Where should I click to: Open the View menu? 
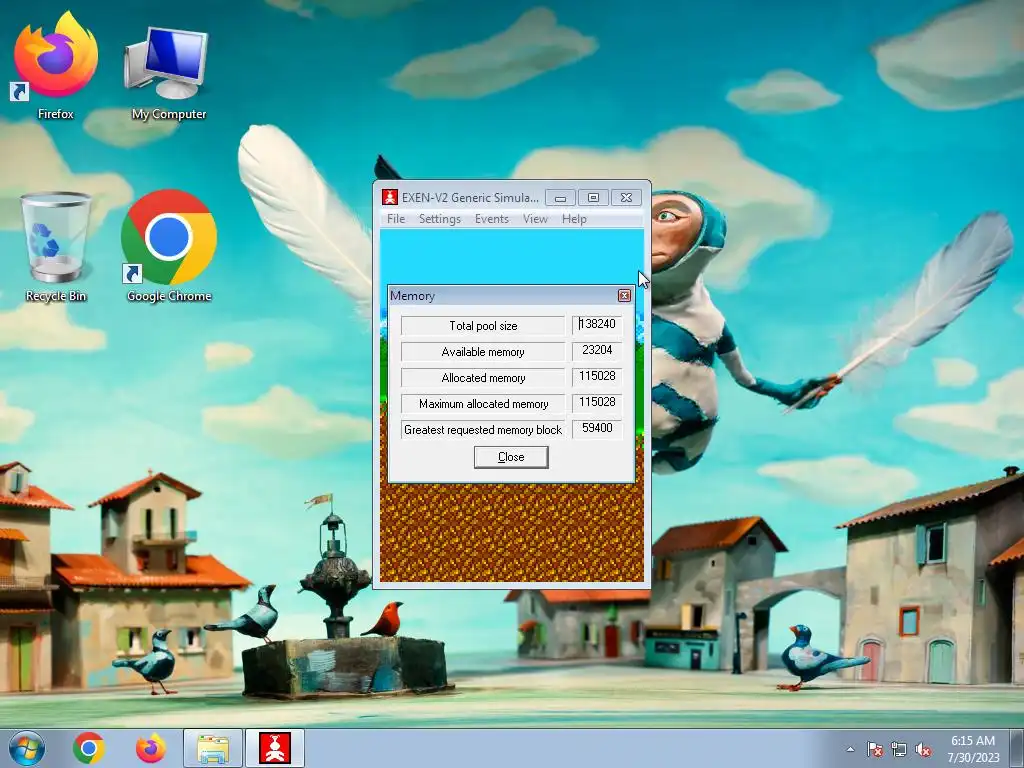pyautogui.click(x=535, y=219)
